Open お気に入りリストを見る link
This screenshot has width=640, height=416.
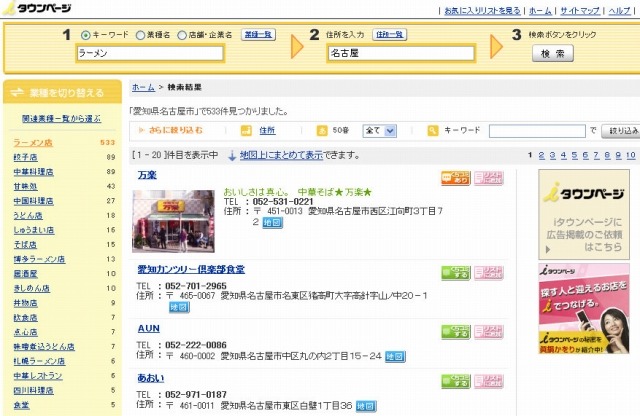482,11
